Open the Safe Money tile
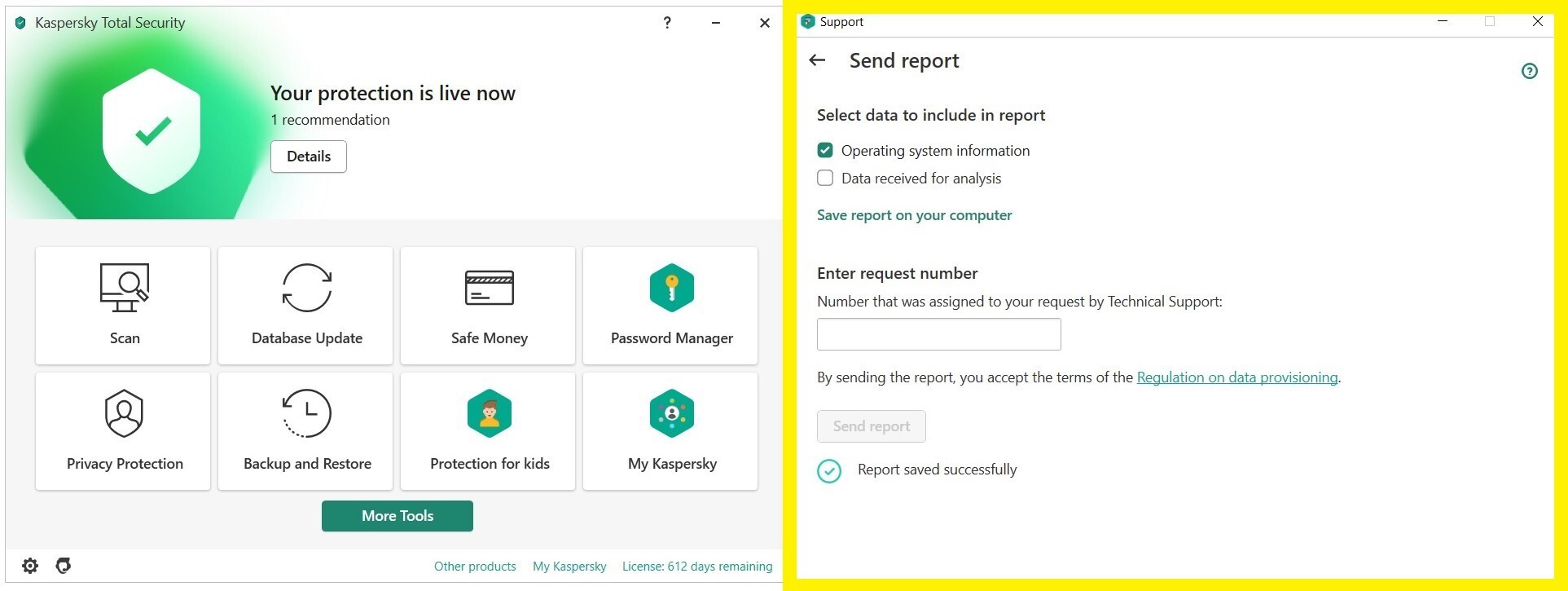1568x591 pixels. pos(488,306)
